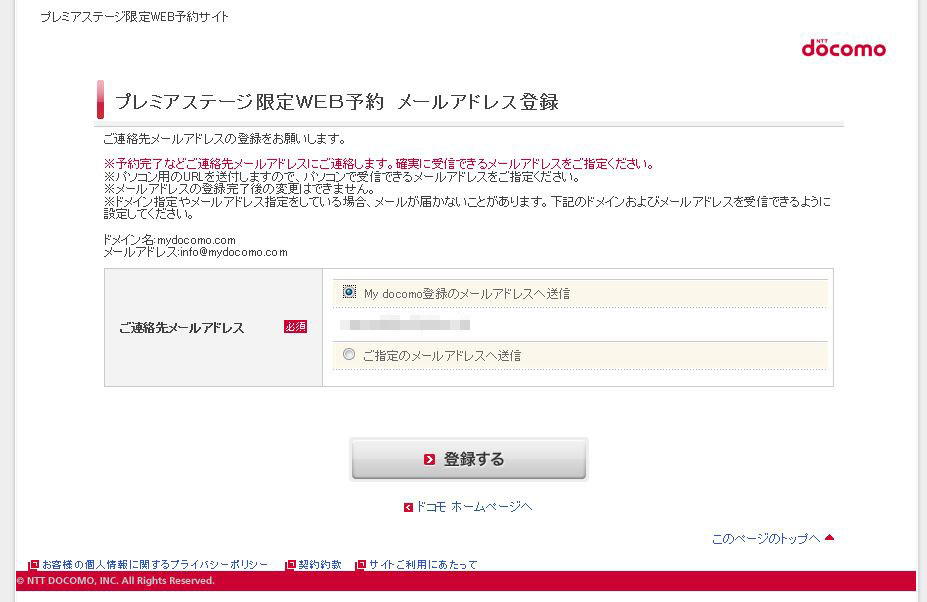Open the 契約約款 link

click(x=320, y=565)
